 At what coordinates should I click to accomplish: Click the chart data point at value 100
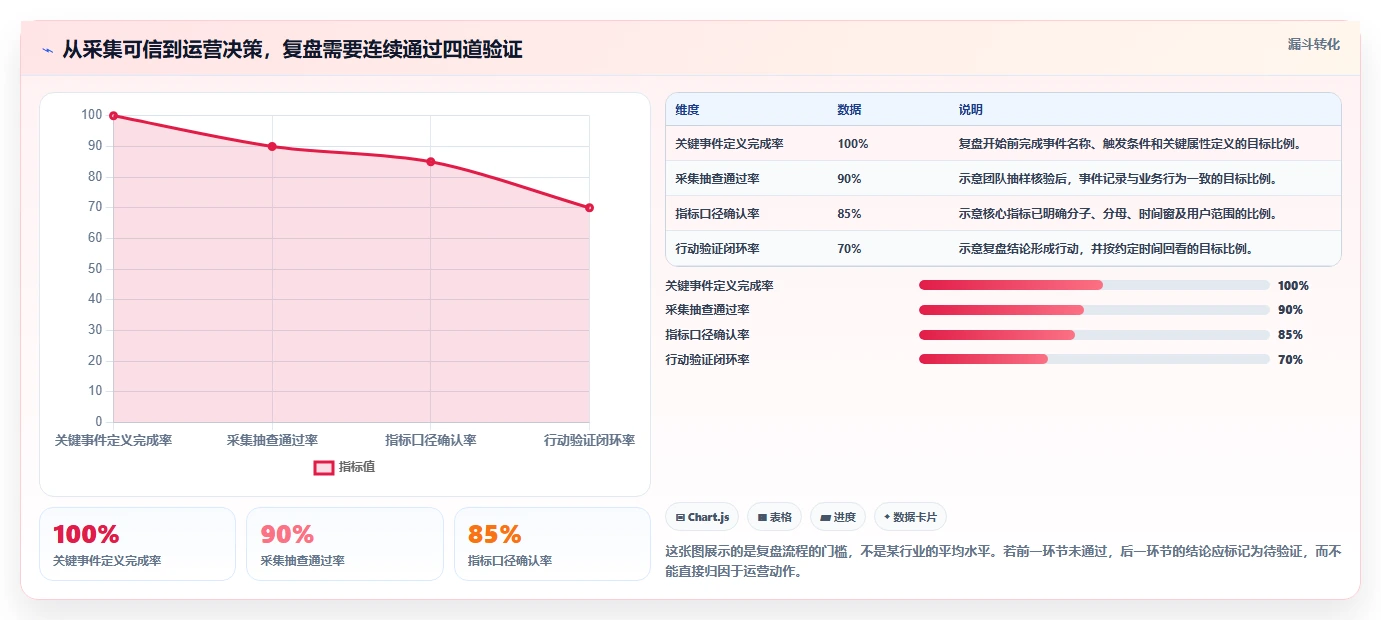coord(113,116)
